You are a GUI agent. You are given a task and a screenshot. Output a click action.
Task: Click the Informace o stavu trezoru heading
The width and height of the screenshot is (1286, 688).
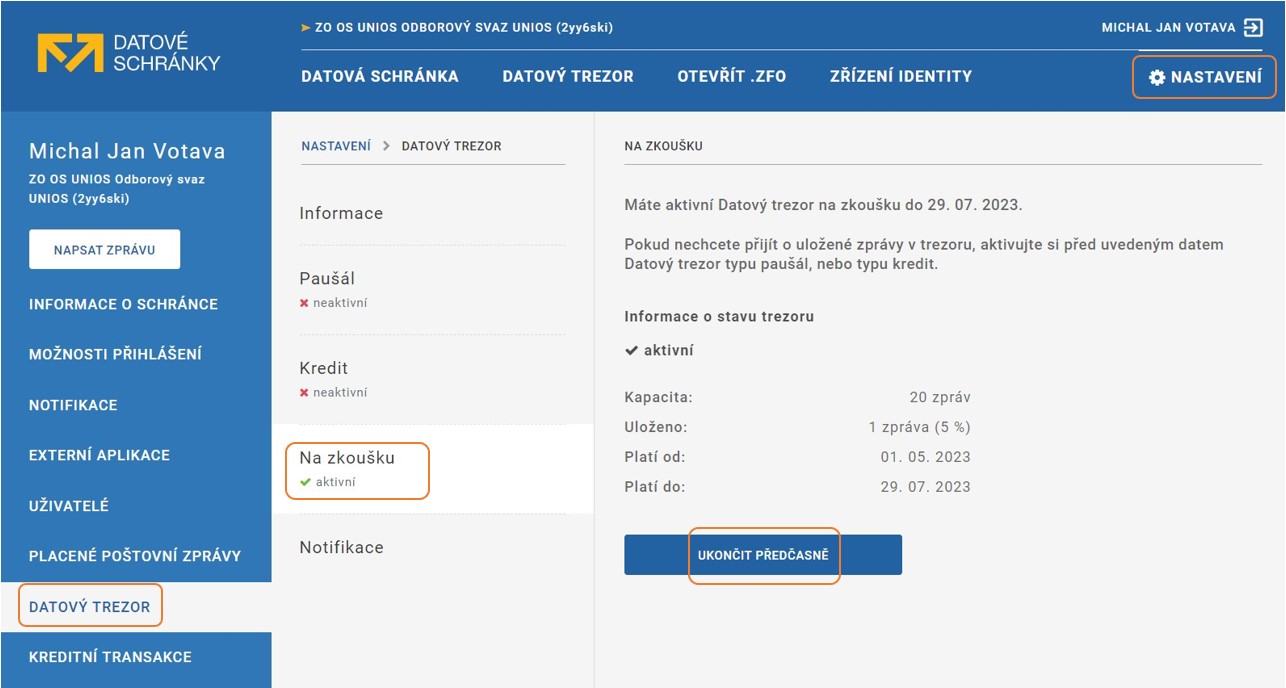click(719, 316)
